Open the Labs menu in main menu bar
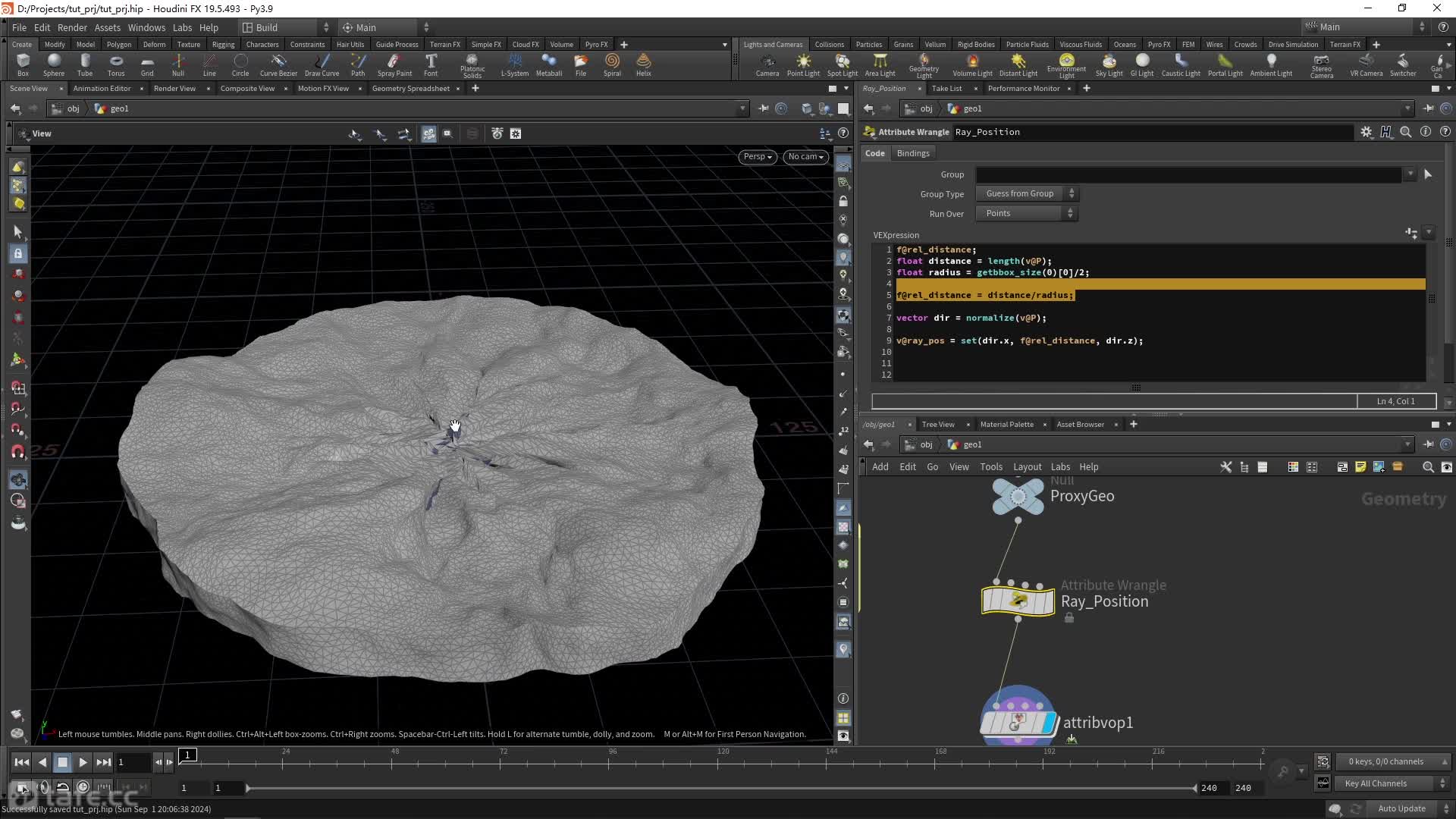 (x=182, y=27)
